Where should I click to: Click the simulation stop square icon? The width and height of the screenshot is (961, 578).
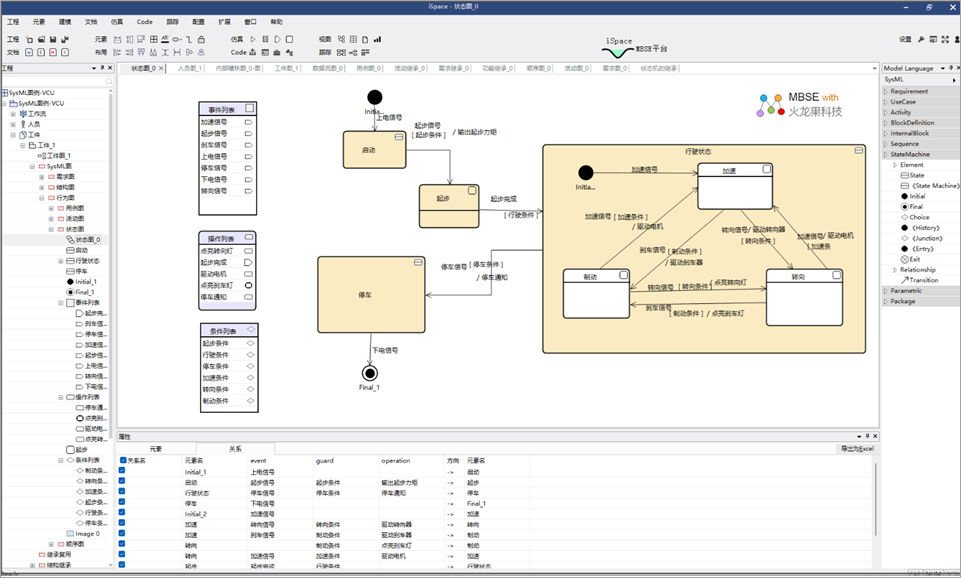tap(289, 39)
